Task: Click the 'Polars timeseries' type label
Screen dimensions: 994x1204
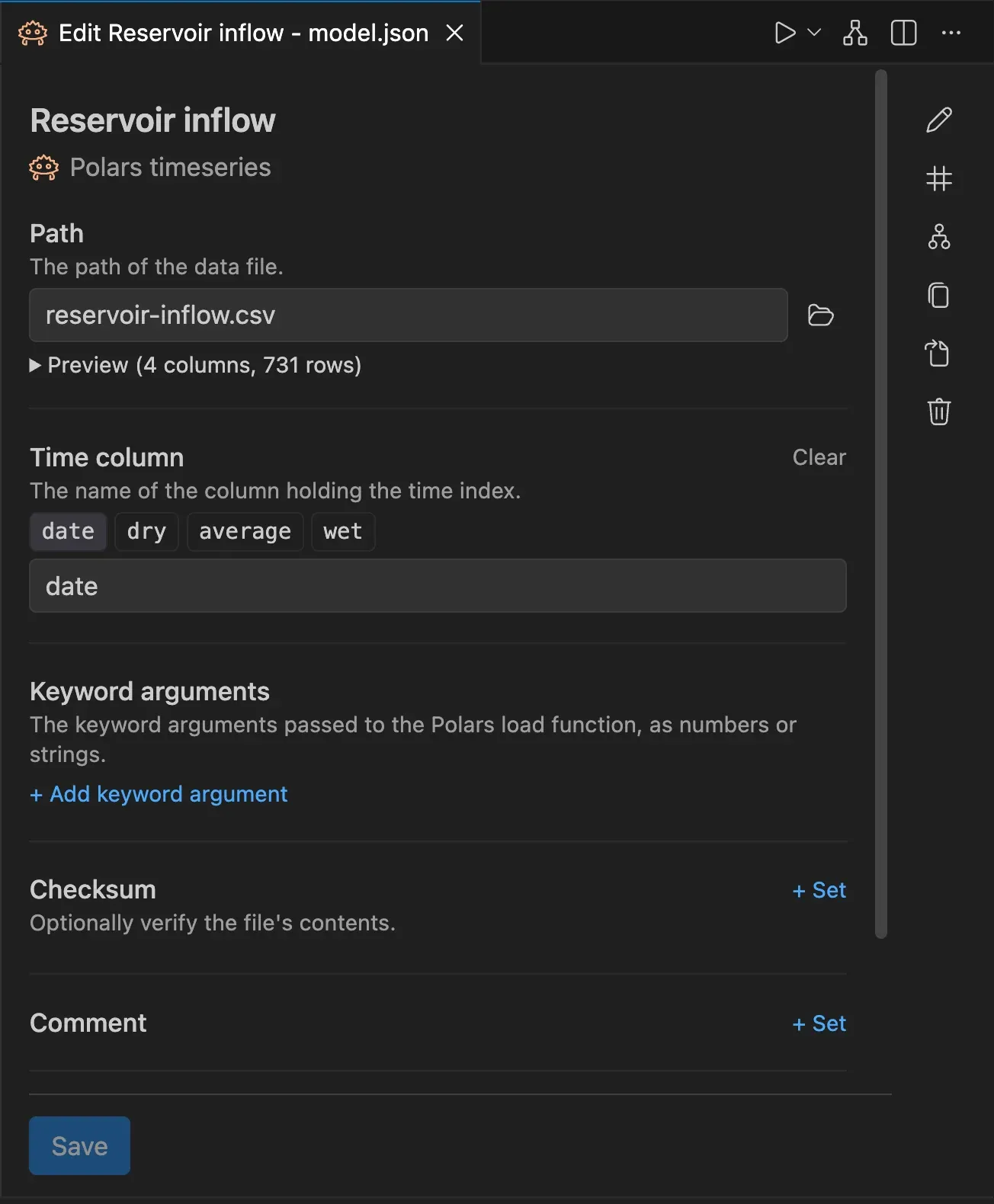Action: 170,168
